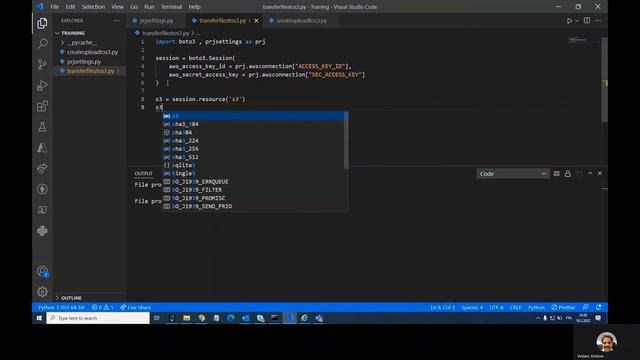
Task: Pick sha3_512 from the suggestion list
Action: (253, 157)
